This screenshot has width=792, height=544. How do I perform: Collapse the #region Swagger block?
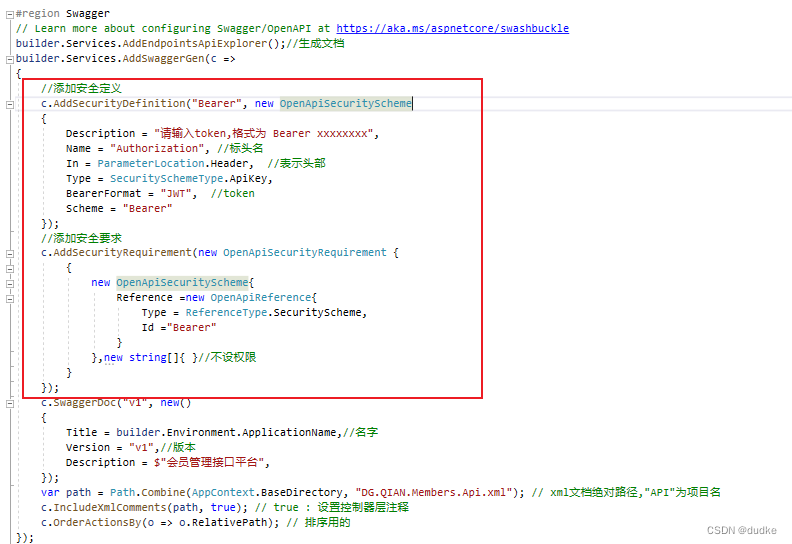pyautogui.click(x=10, y=15)
